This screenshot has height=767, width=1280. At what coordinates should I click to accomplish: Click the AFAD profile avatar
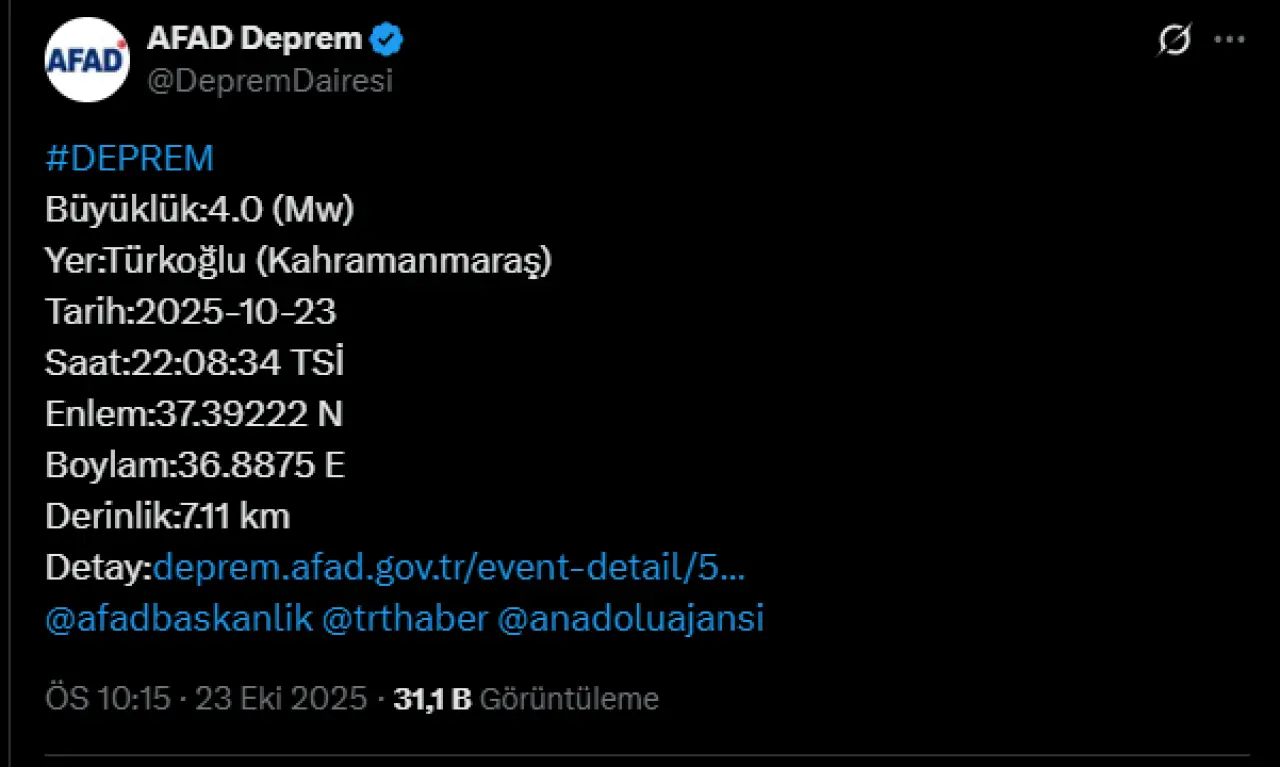coord(87,59)
